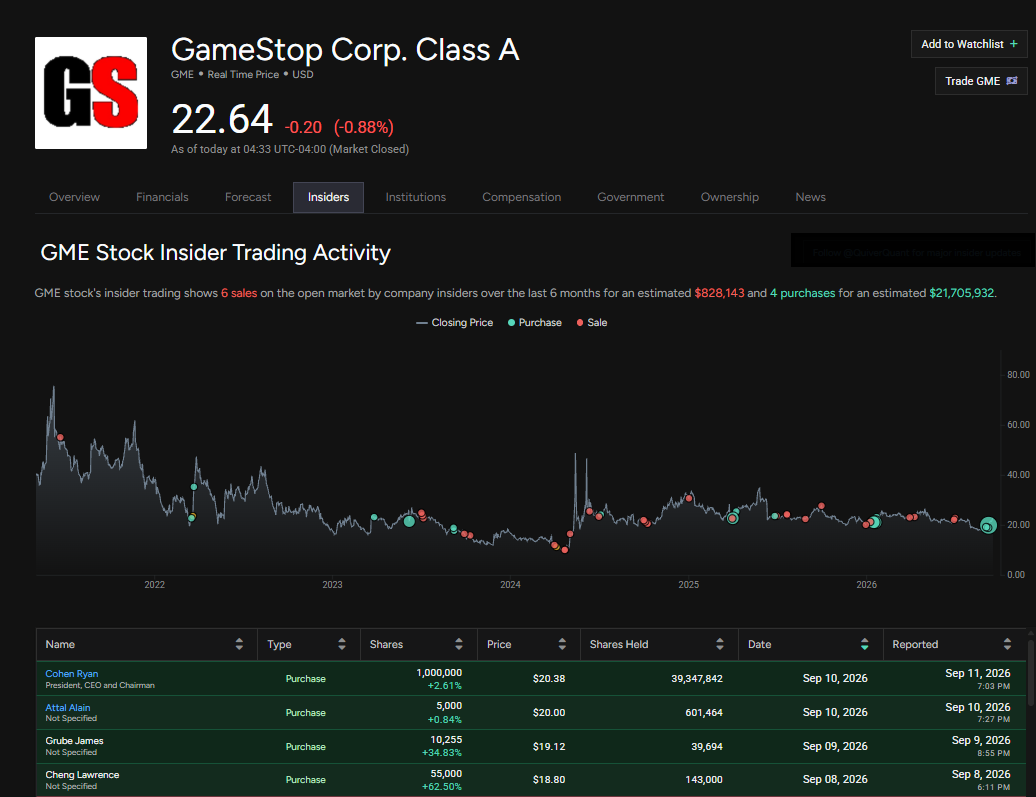Click the 22.64 stock price
Image resolution: width=1036 pixels, height=797 pixels.
(221, 120)
